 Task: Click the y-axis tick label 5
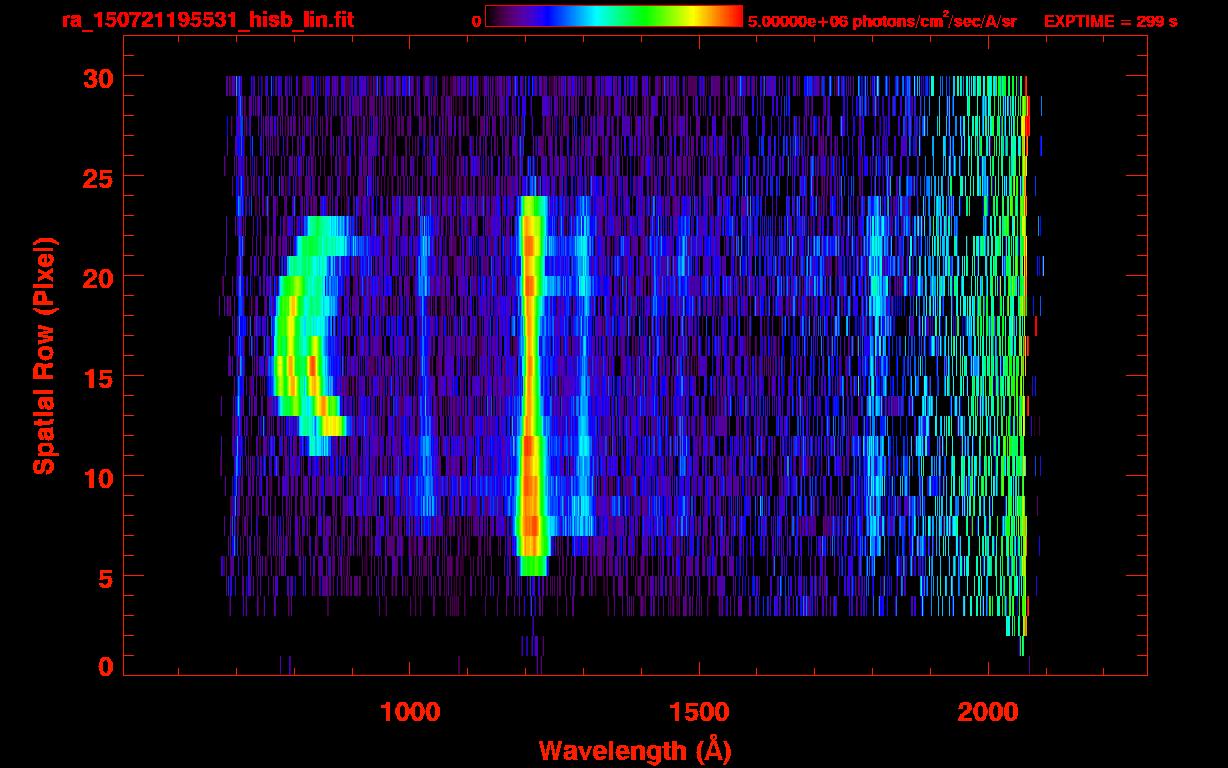pos(106,577)
